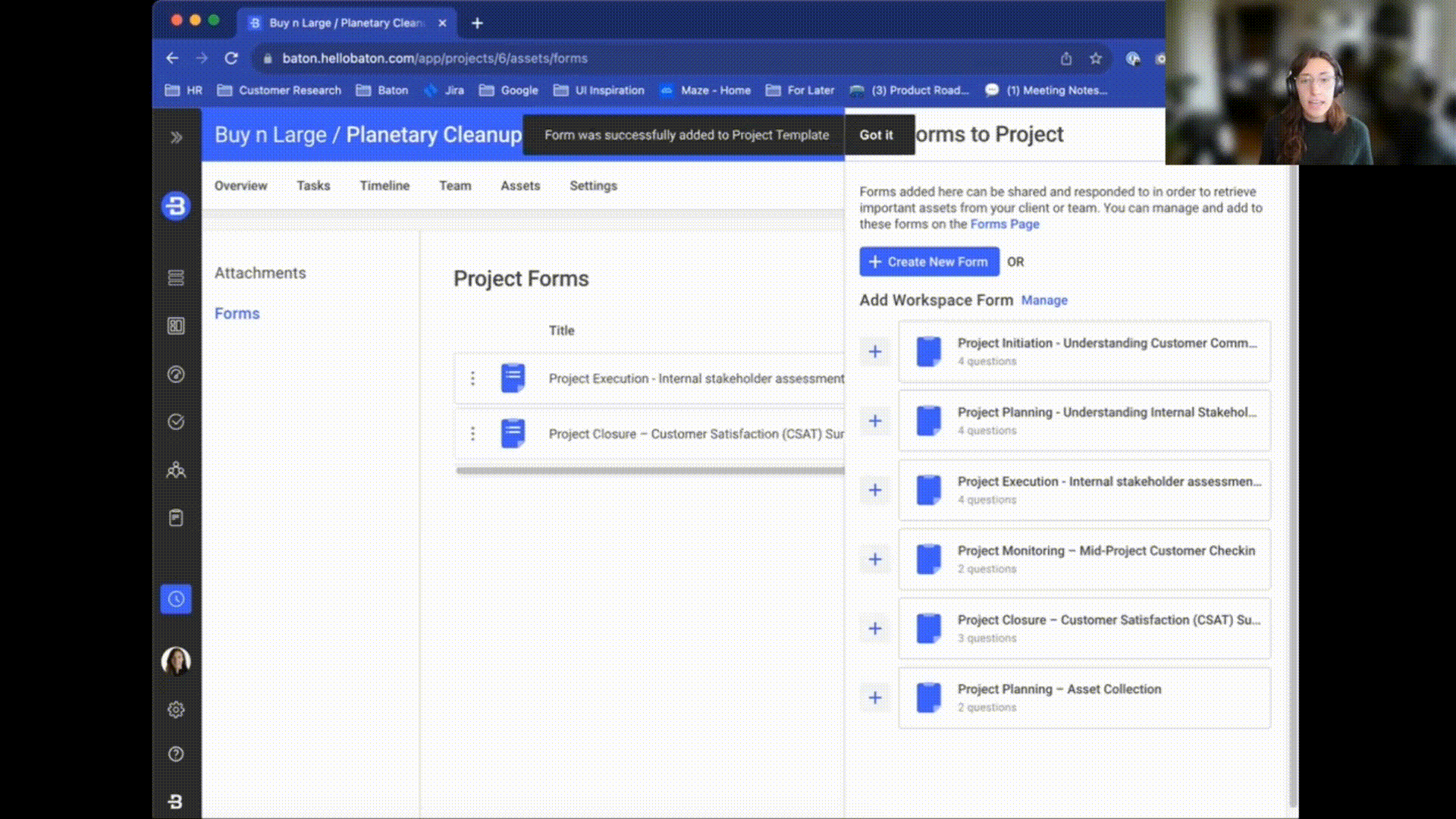Expand the left sidebar with double chevron

click(176, 137)
